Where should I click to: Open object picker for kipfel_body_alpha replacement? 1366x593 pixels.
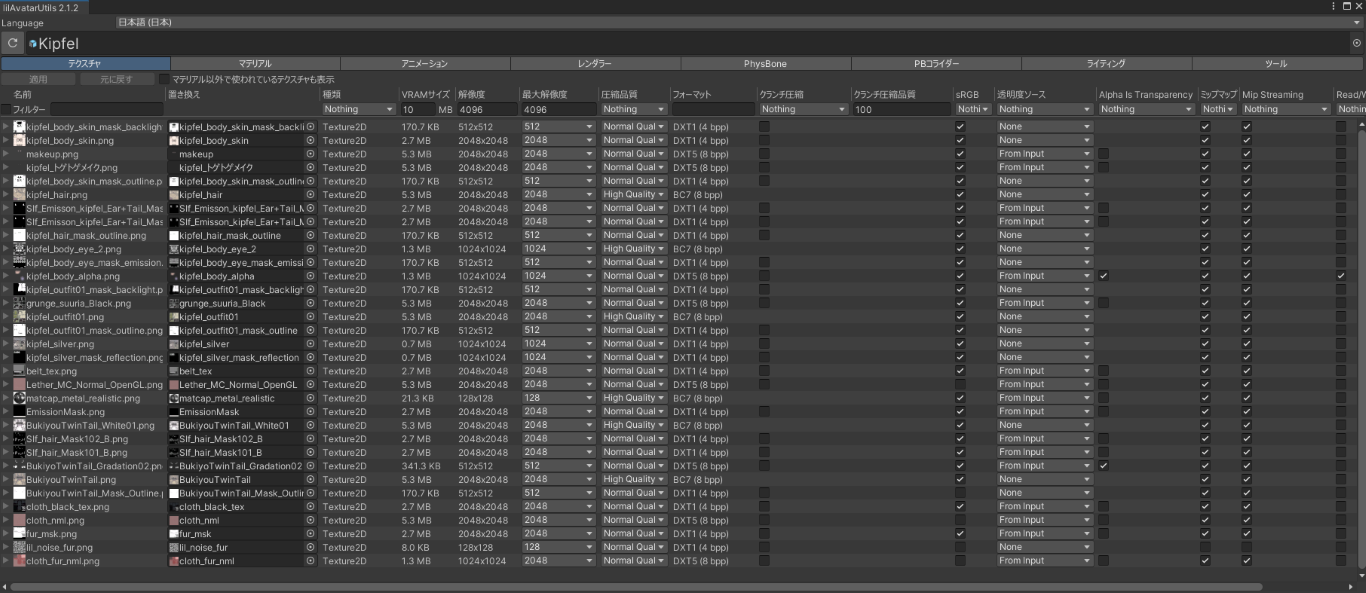[x=310, y=276]
